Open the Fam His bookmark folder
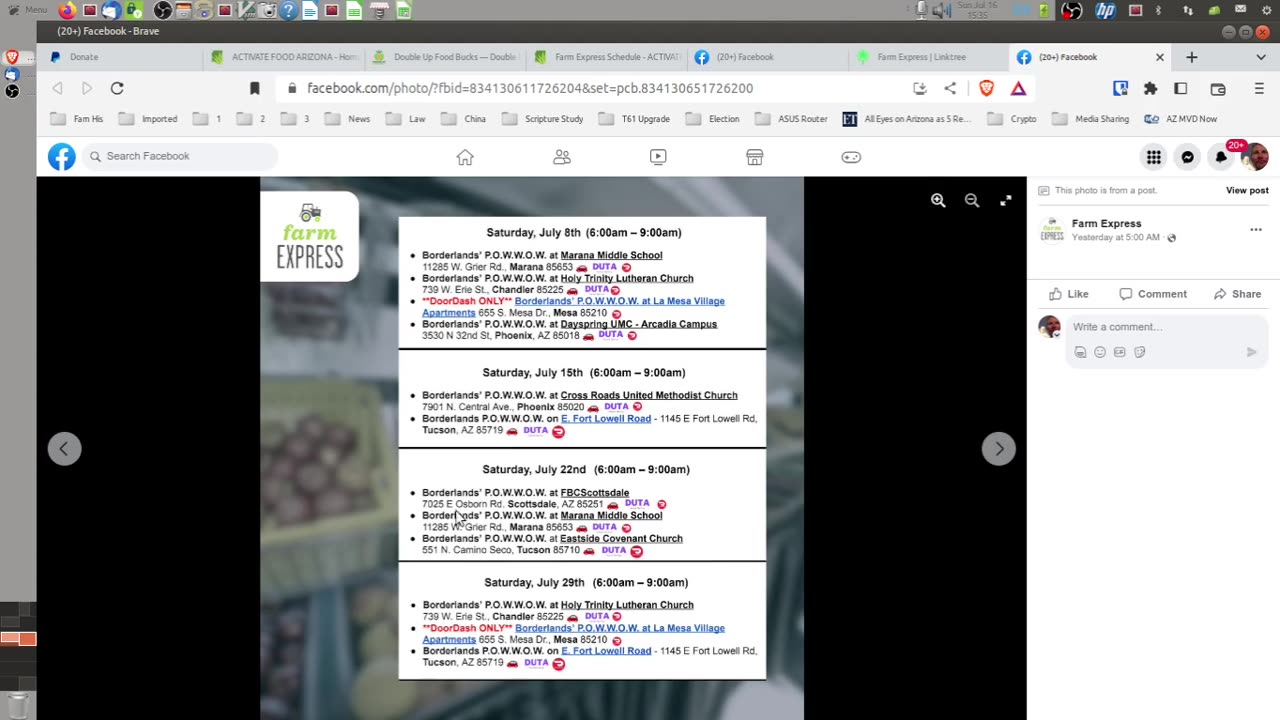Screen dimensions: 1280x720 (77, 119)
